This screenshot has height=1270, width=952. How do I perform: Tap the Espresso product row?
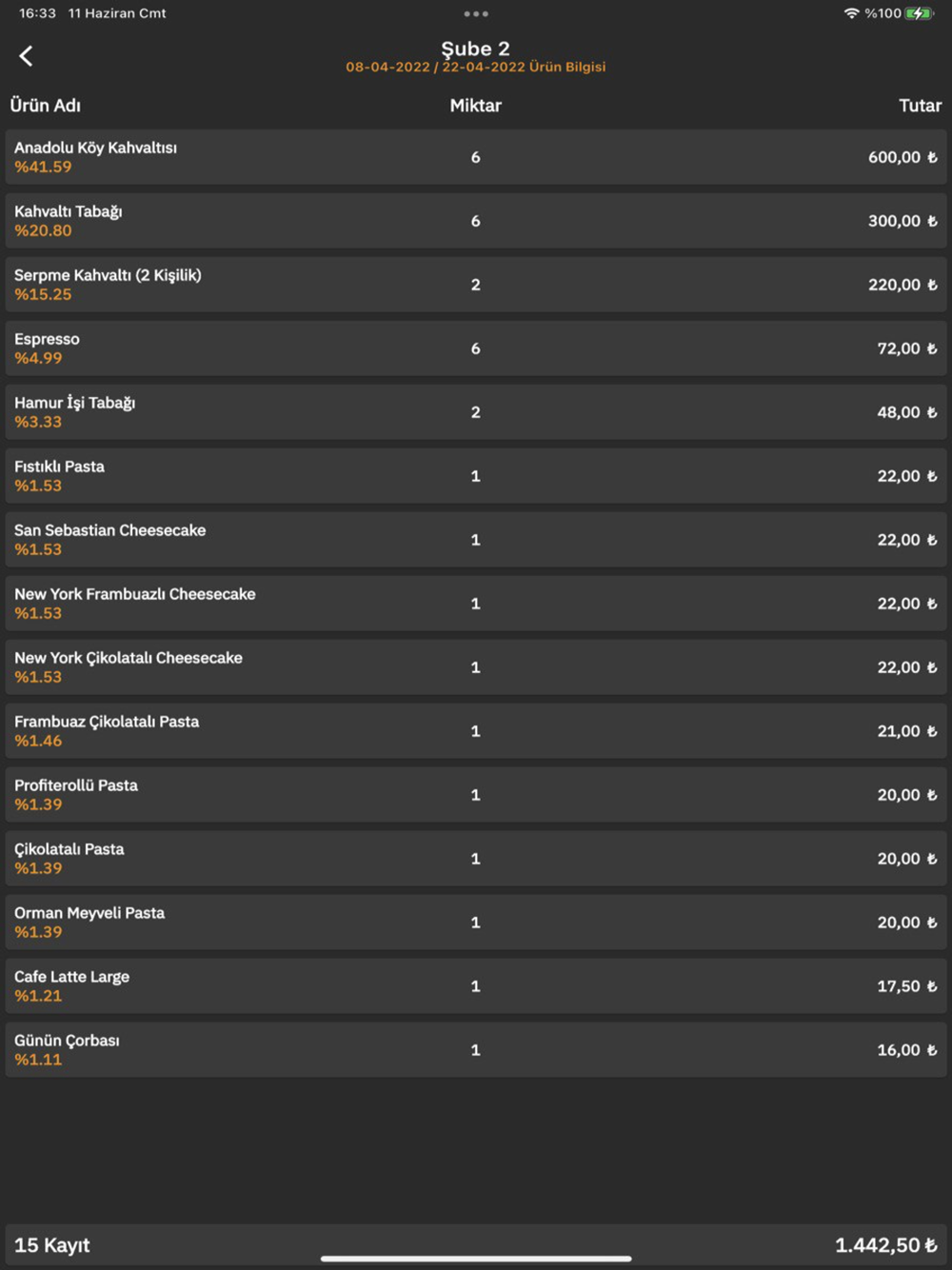(475, 348)
